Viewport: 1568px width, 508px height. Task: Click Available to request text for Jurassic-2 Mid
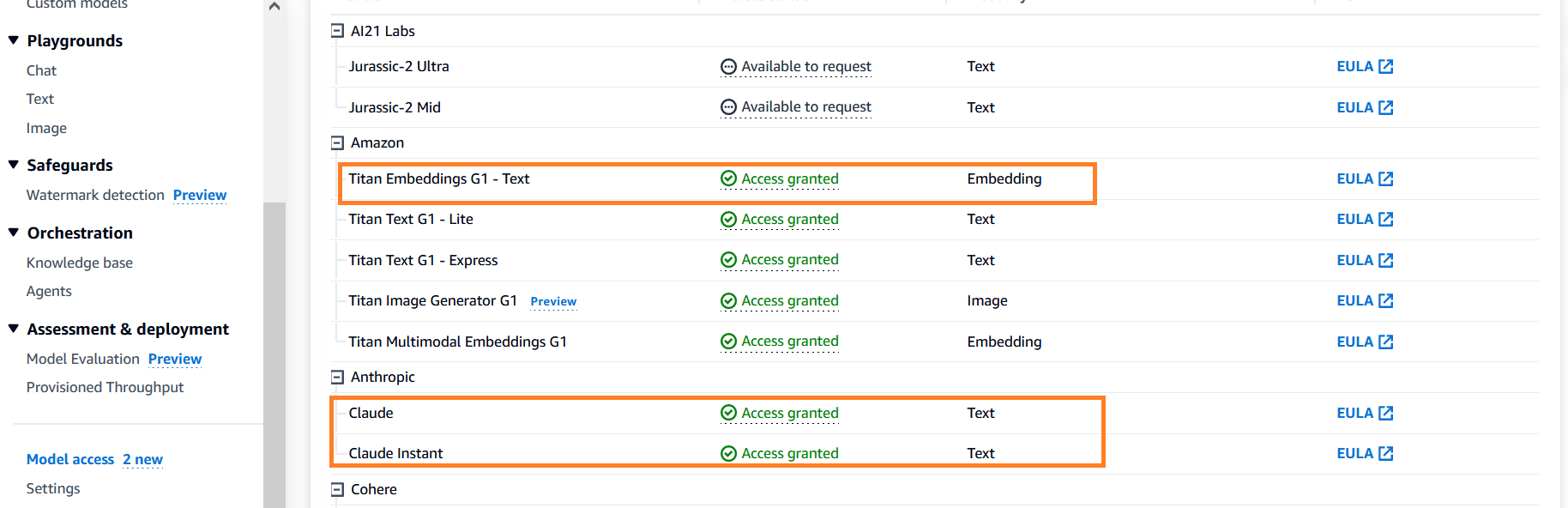(x=806, y=107)
